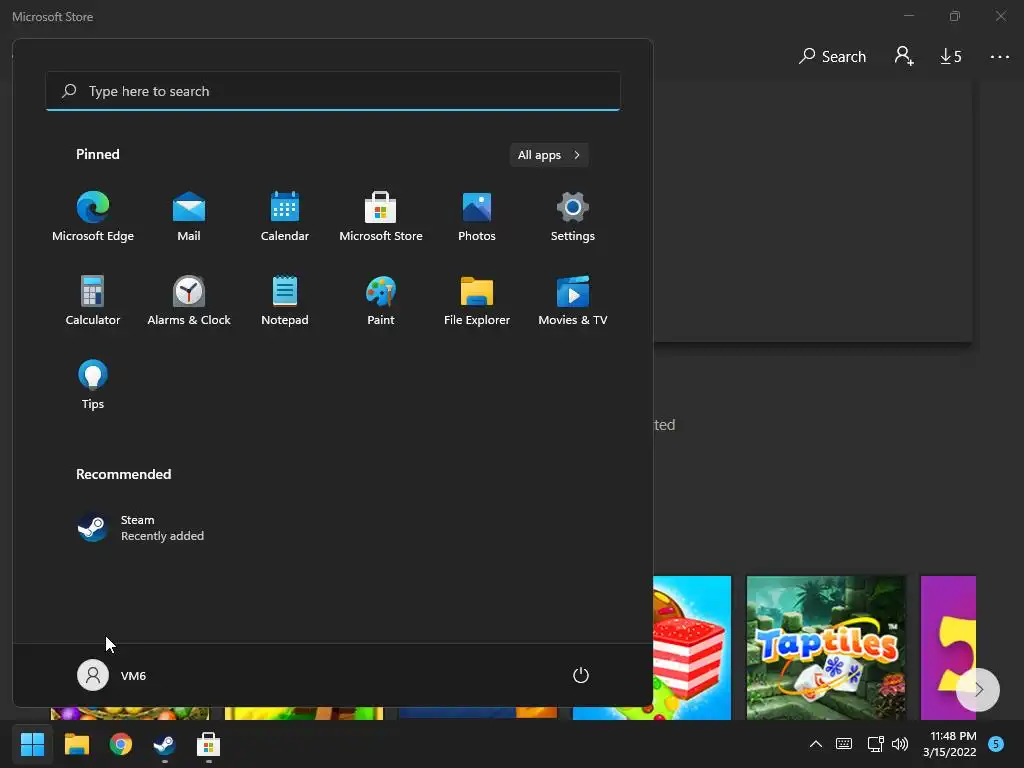Open Alarms & Clock

(x=189, y=300)
